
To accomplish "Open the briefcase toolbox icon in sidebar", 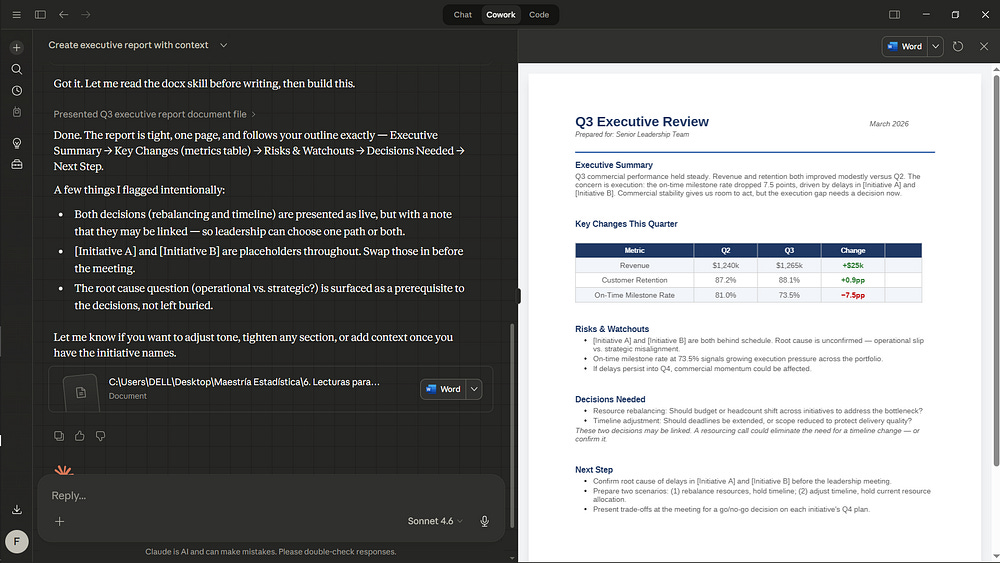I will [x=17, y=165].
